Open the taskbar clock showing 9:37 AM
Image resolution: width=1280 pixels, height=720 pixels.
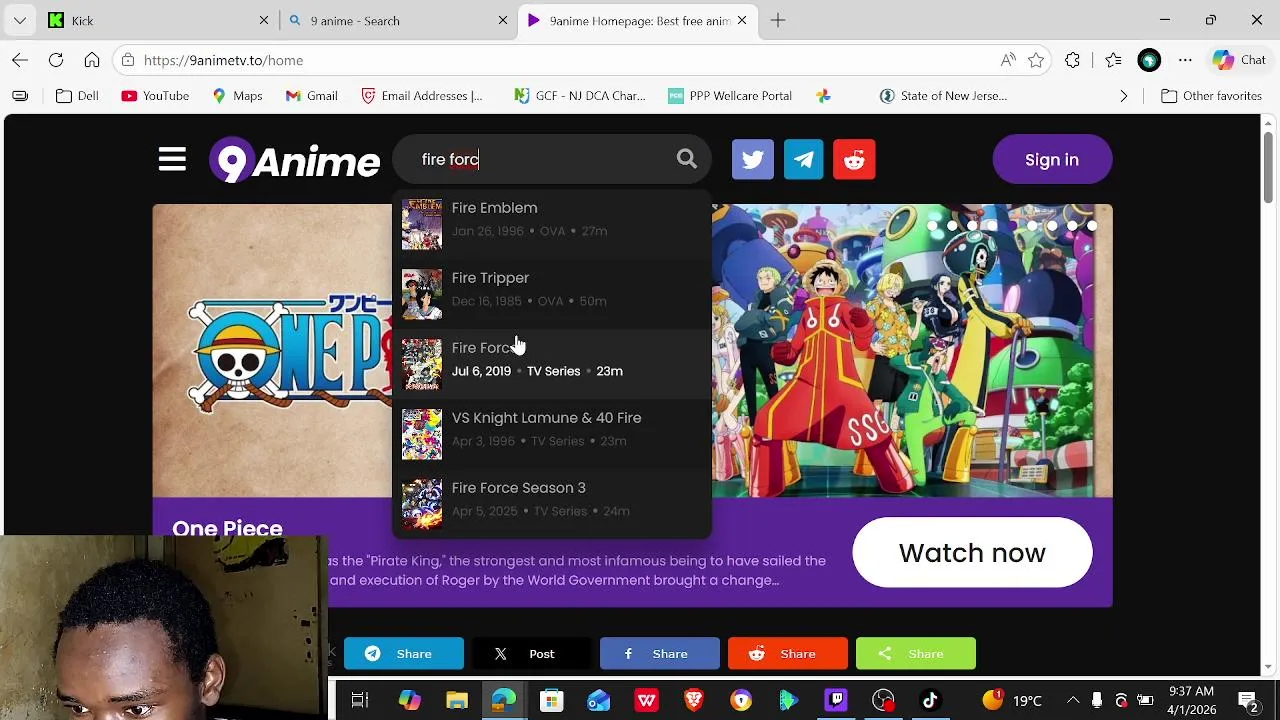pos(1190,700)
